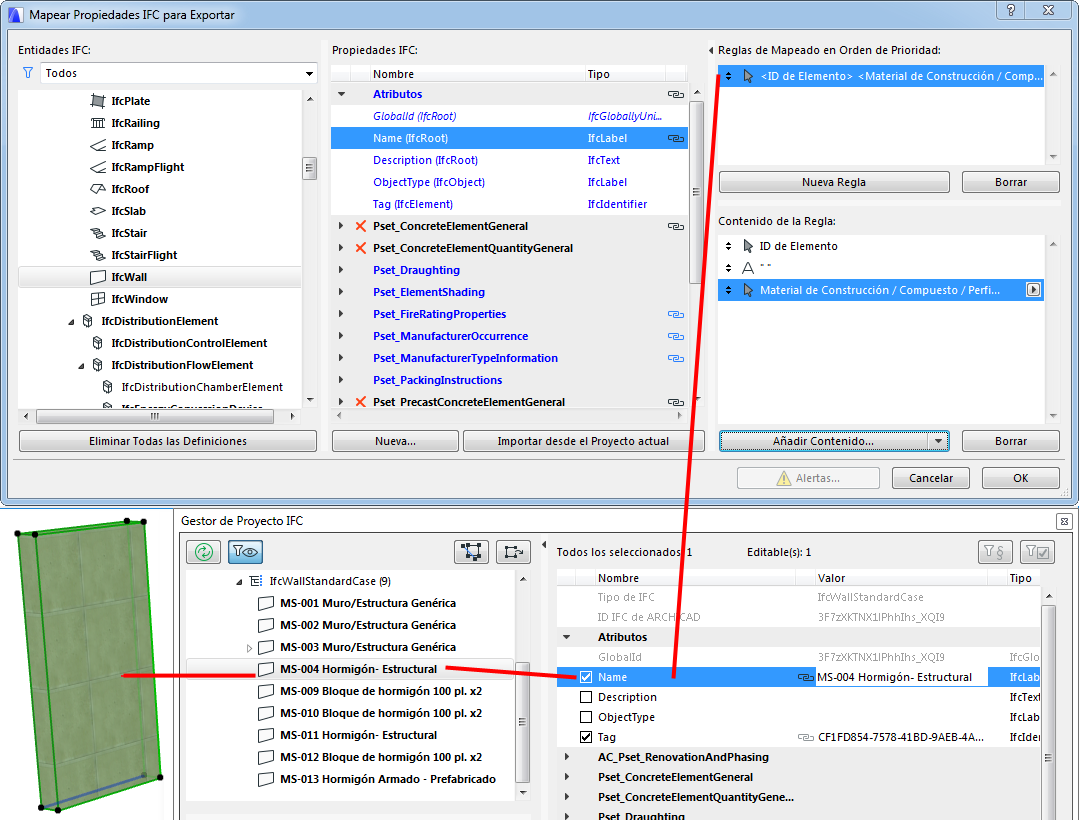Uncheck the Tag attribute checkbox
The width and height of the screenshot is (1082, 820).
(x=586, y=737)
